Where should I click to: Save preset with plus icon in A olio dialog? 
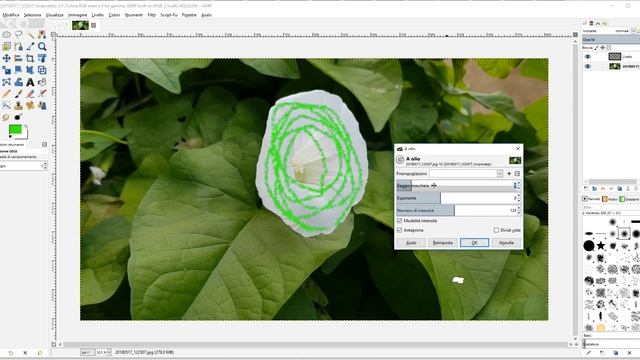[x=509, y=174]
